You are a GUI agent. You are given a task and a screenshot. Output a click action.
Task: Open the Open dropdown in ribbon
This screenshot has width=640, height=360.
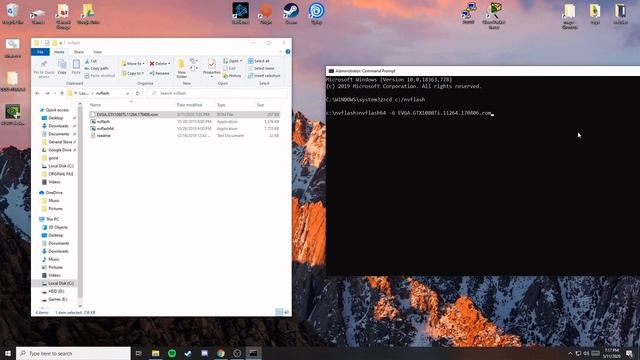point(233,61)
